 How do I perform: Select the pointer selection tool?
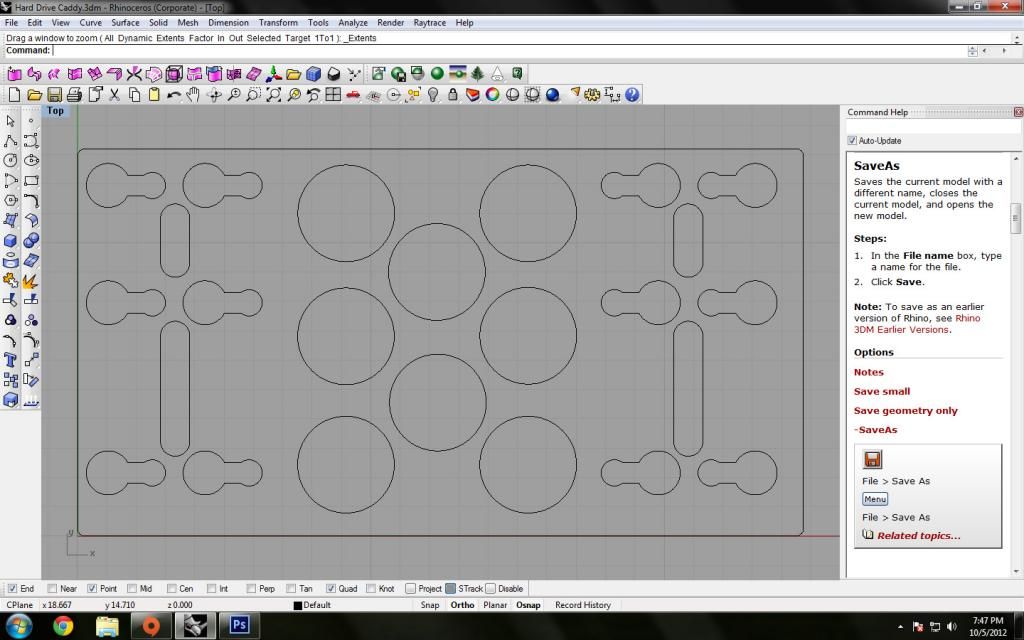coord(10,121)
